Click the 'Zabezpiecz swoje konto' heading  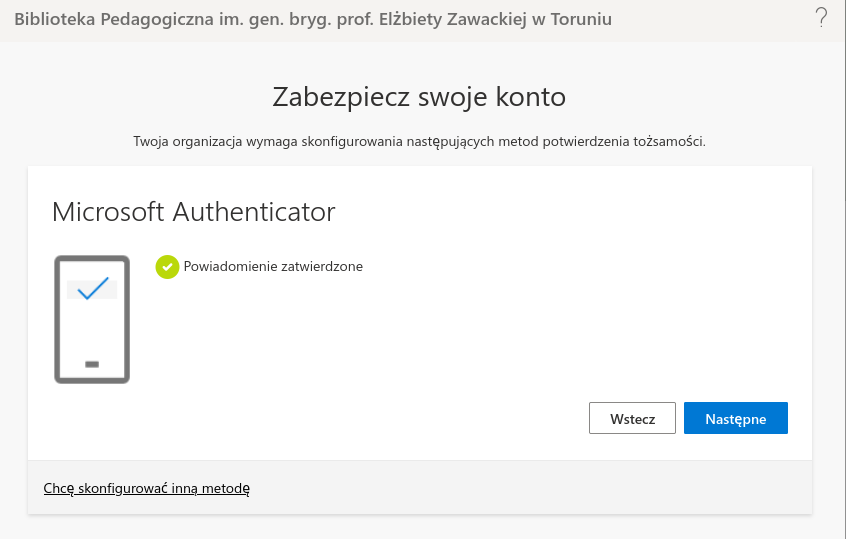coord(419,97)
